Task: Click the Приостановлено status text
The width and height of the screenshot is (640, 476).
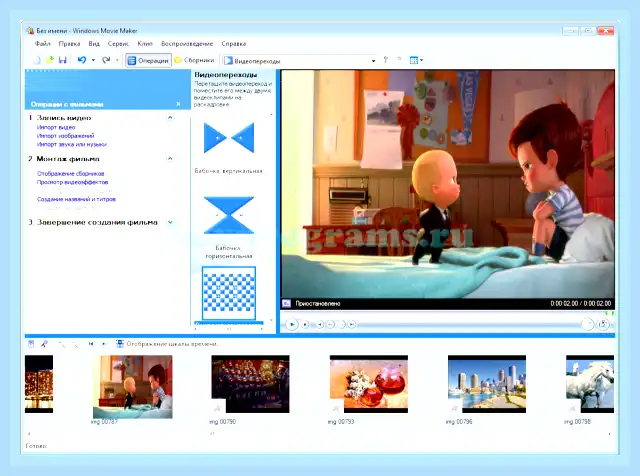Action: (318, 303)
